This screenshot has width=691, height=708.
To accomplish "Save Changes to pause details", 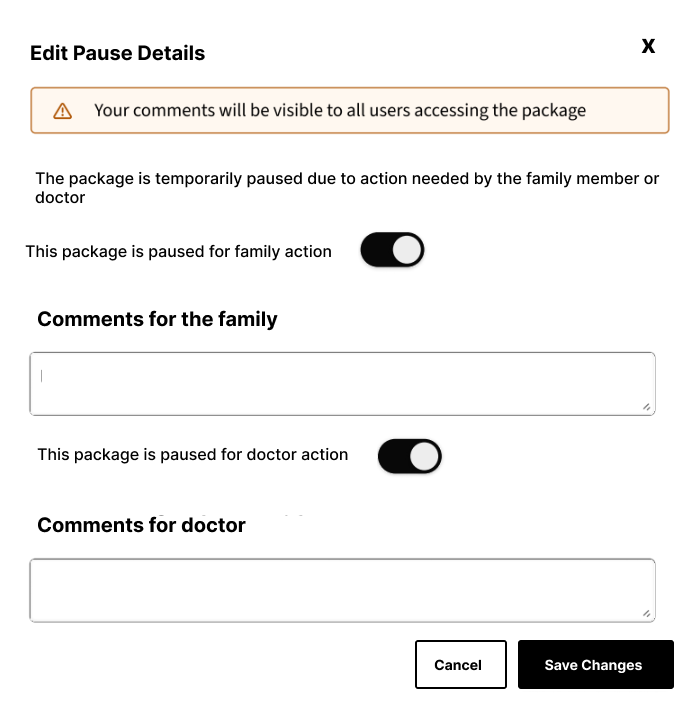I will tap(595, 665).
